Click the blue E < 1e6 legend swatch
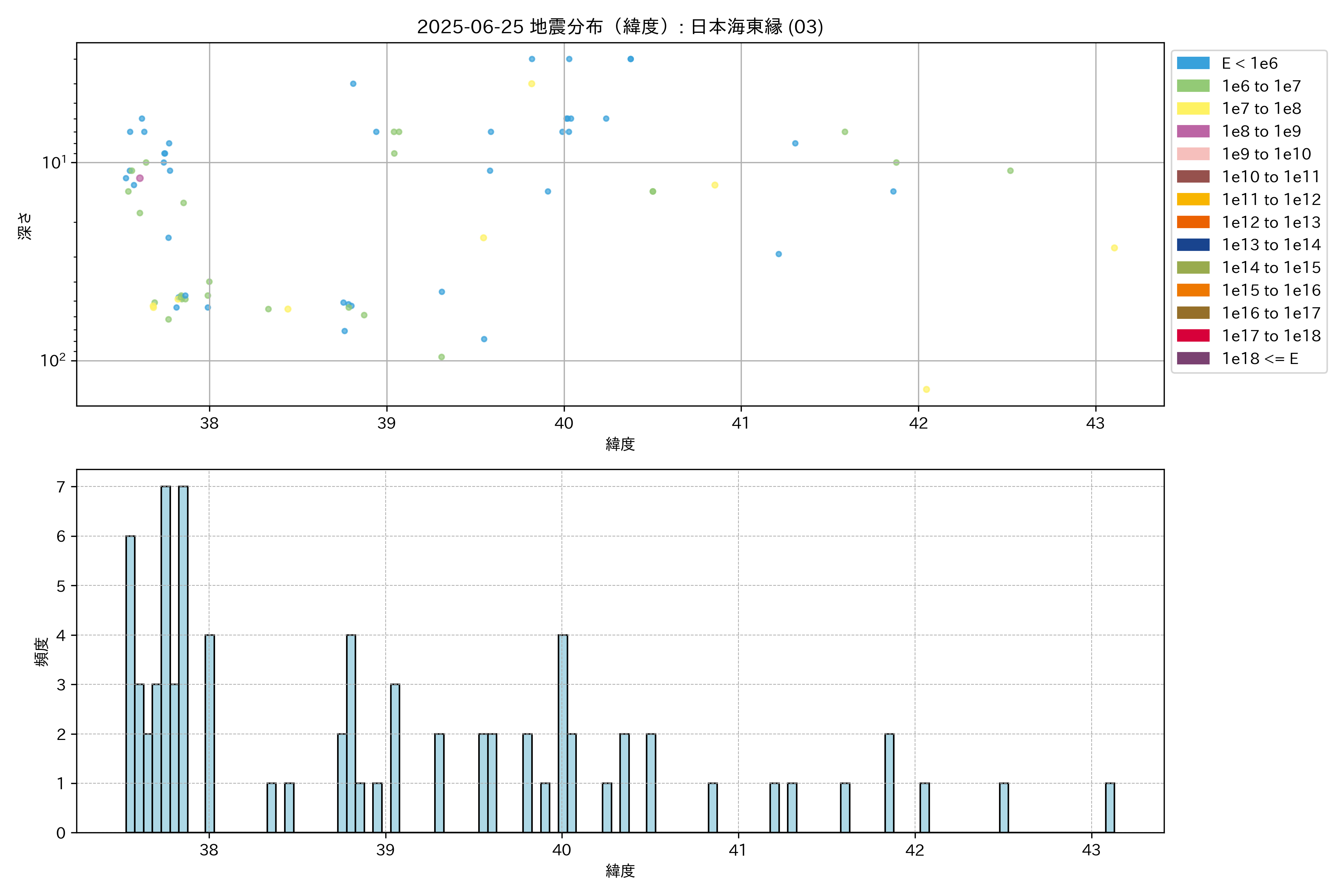 coord(1192,63)
